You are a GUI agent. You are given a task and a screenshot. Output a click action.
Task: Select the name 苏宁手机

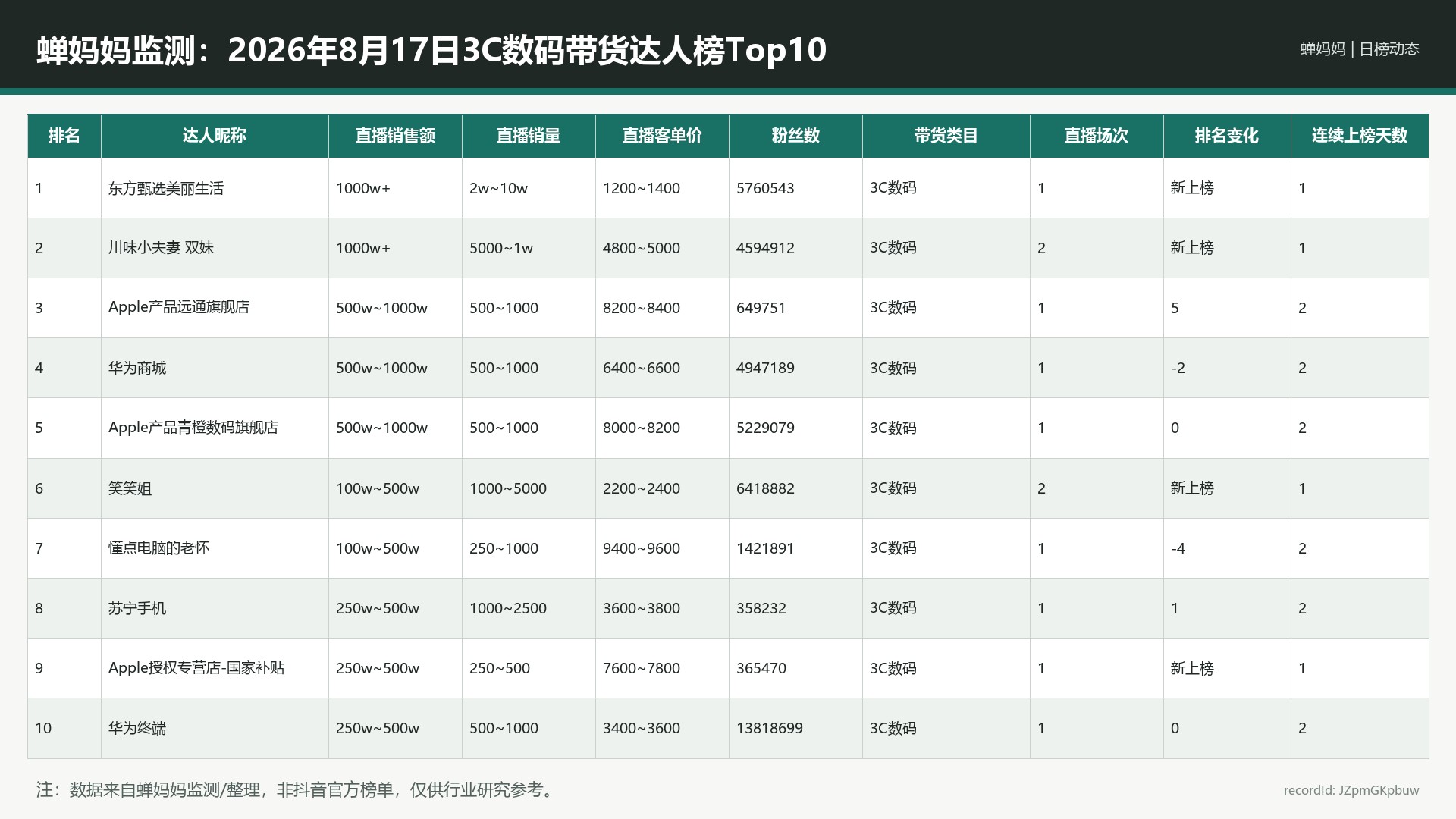[137, 608]
